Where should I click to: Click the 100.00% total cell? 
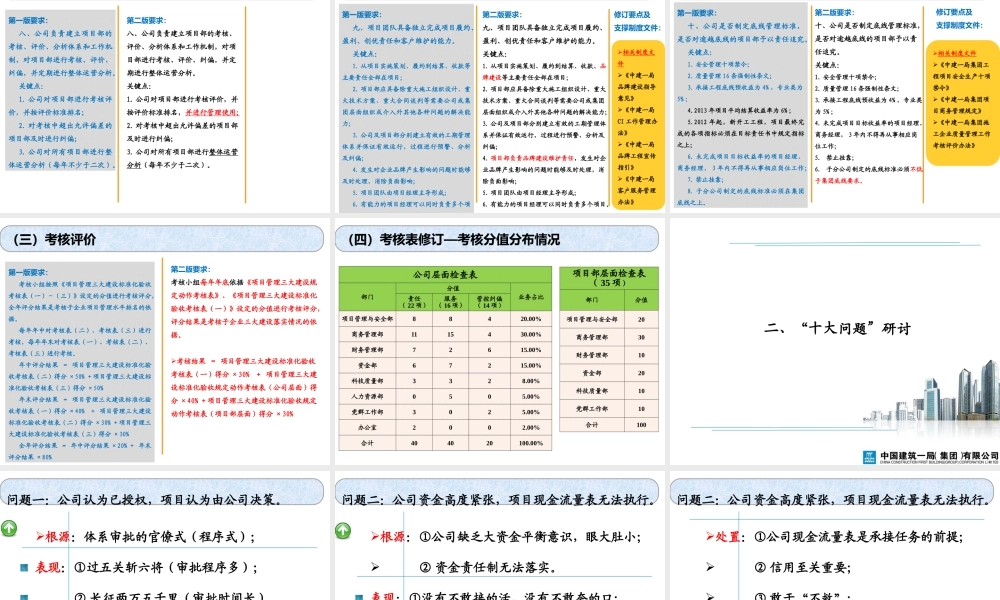coord(531,443)
